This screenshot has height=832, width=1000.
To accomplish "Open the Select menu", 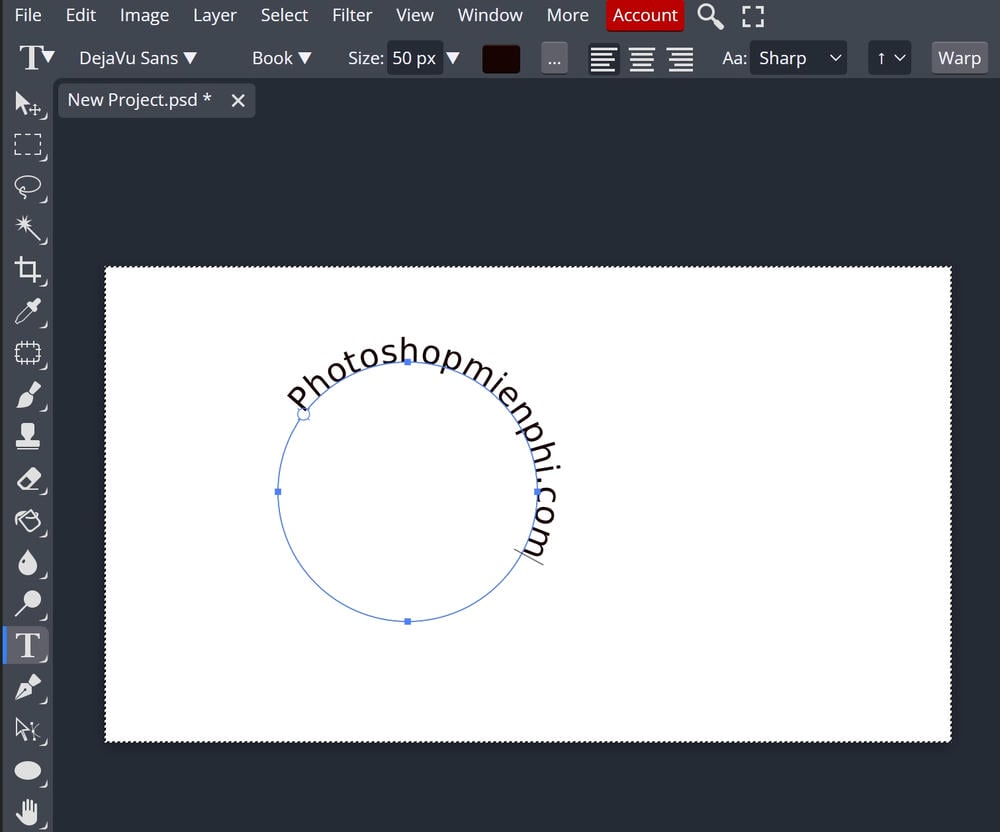I will pyautogui.click(x=284, y=15).
